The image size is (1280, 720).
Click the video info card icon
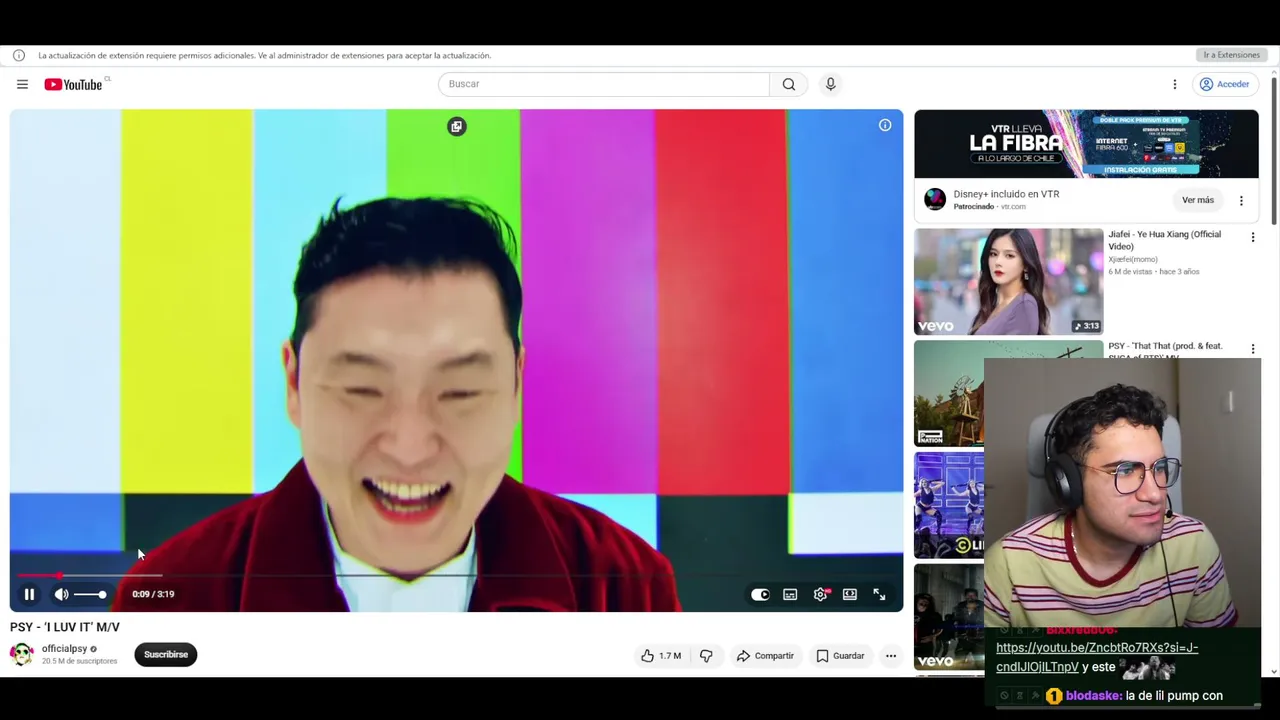coord(885,125)
